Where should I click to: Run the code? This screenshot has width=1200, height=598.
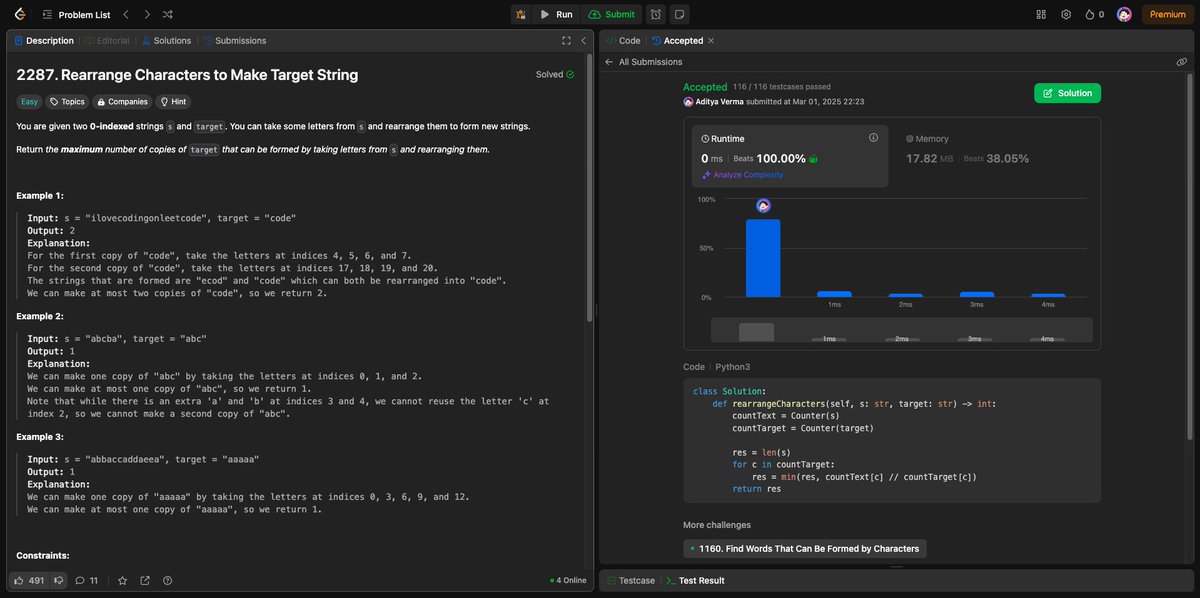click(556, 14)
